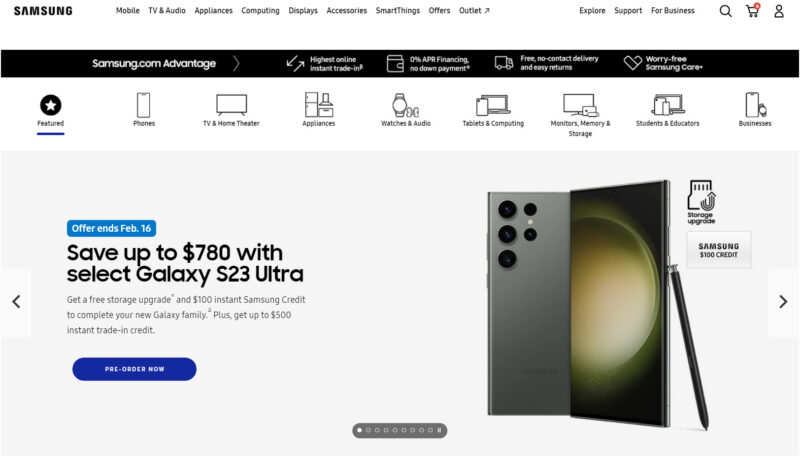
Task: Open the search magnifier icon
Action: point(725,11)
